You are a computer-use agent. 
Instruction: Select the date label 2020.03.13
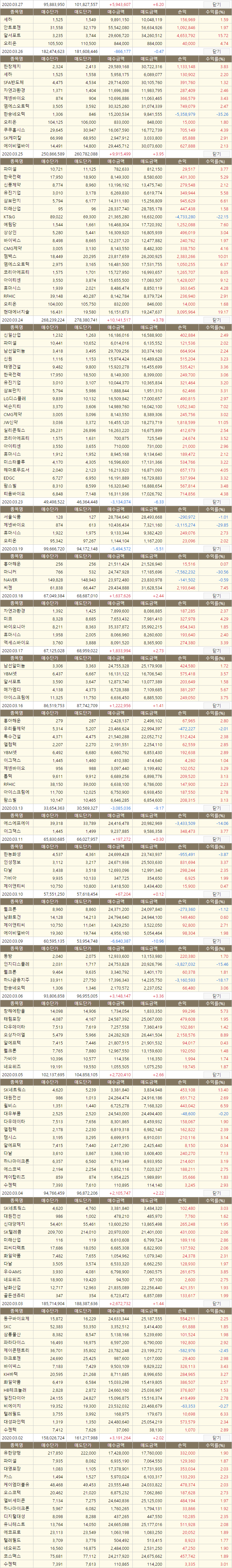click(12, 808)
